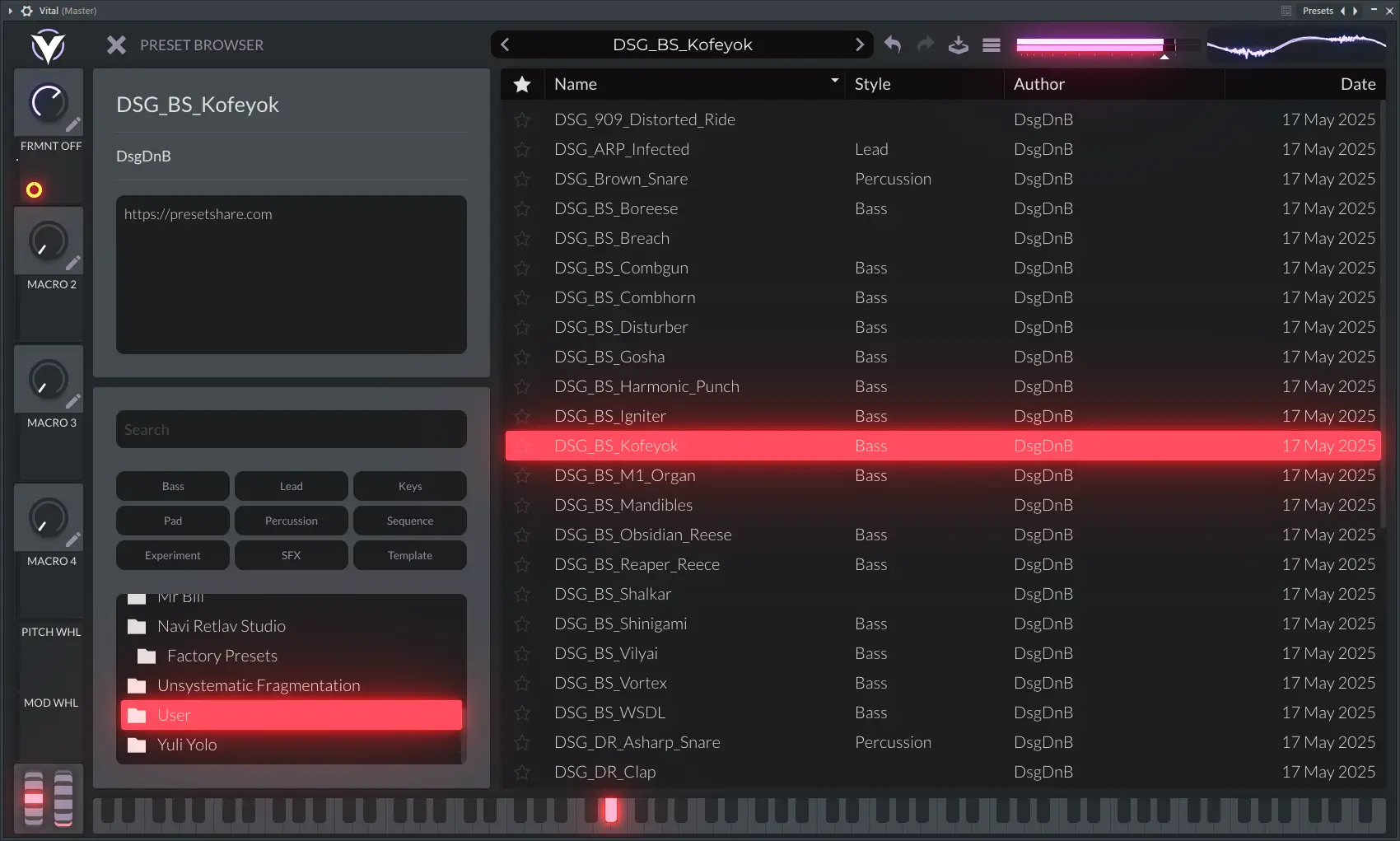Sort by favorites star column header
Image resolution: width=1400 pixels, height=841 pixels.
click(x=522, y=84)
